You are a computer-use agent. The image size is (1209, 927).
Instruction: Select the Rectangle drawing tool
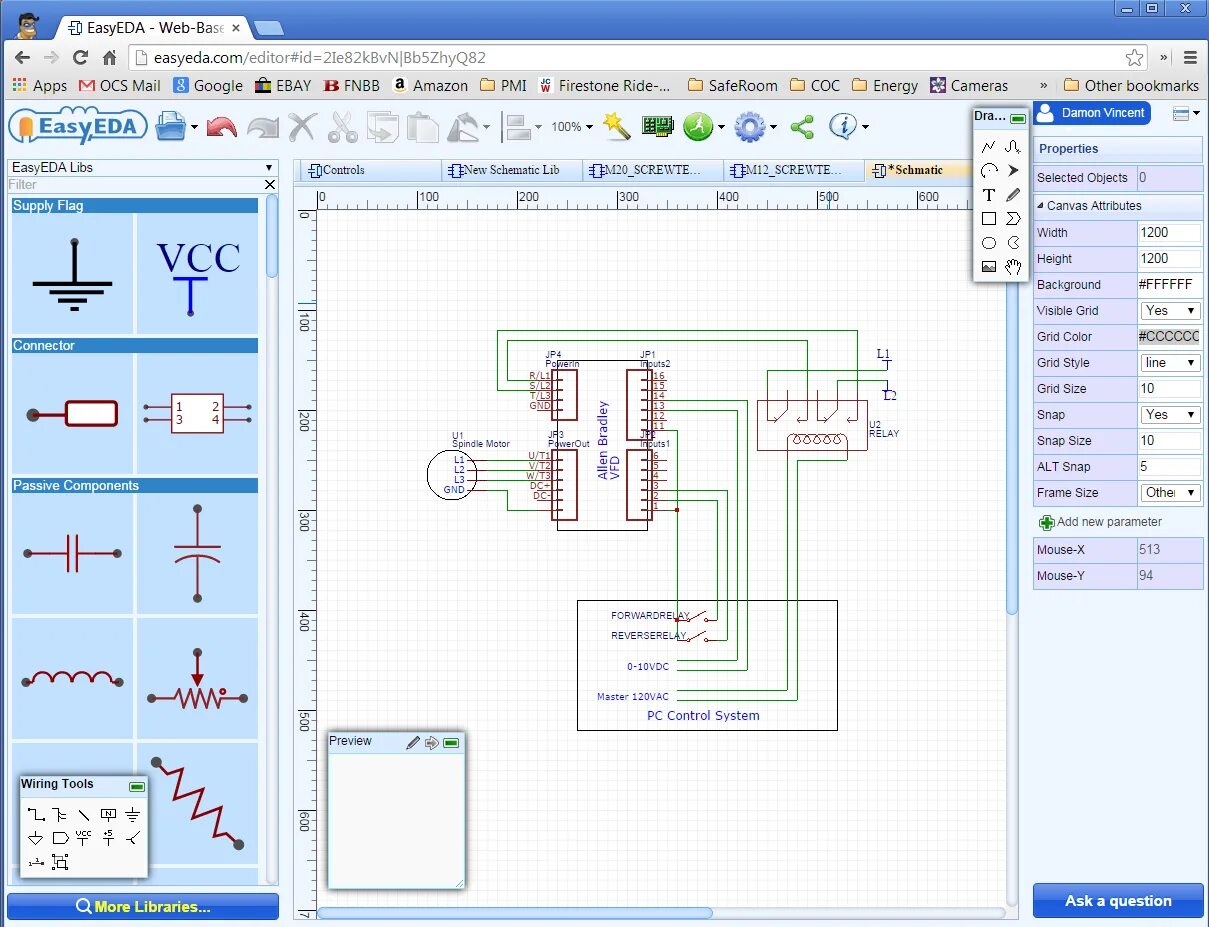[989, 219]
